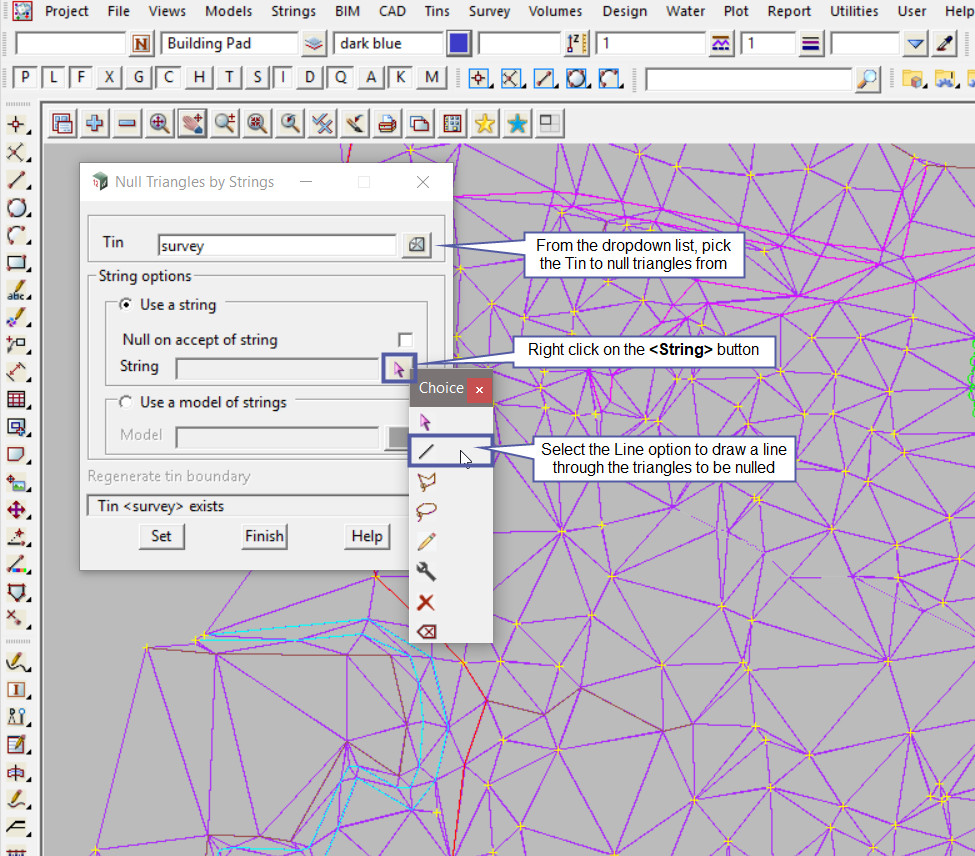Screen dimensions: 975x856
Task: Click the magnifier search icon in top toolbar
Action: click(868, 78)
